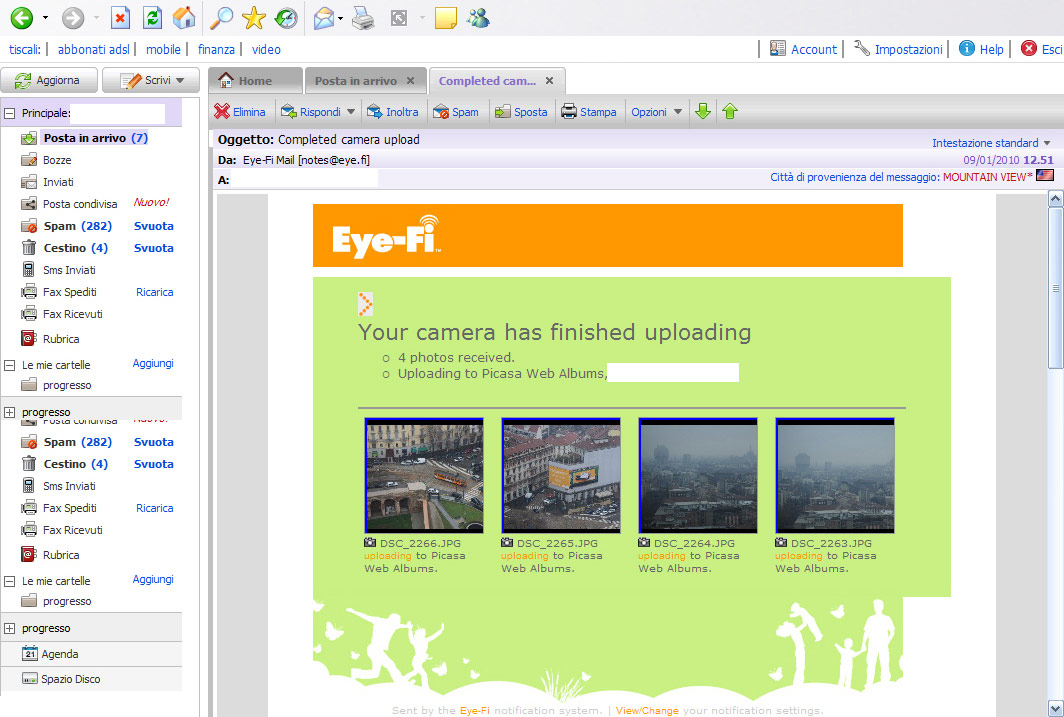Reload the page with the browser refresh icon
Viewport: 1064px width, 717px height.
[x=153, y=18]
